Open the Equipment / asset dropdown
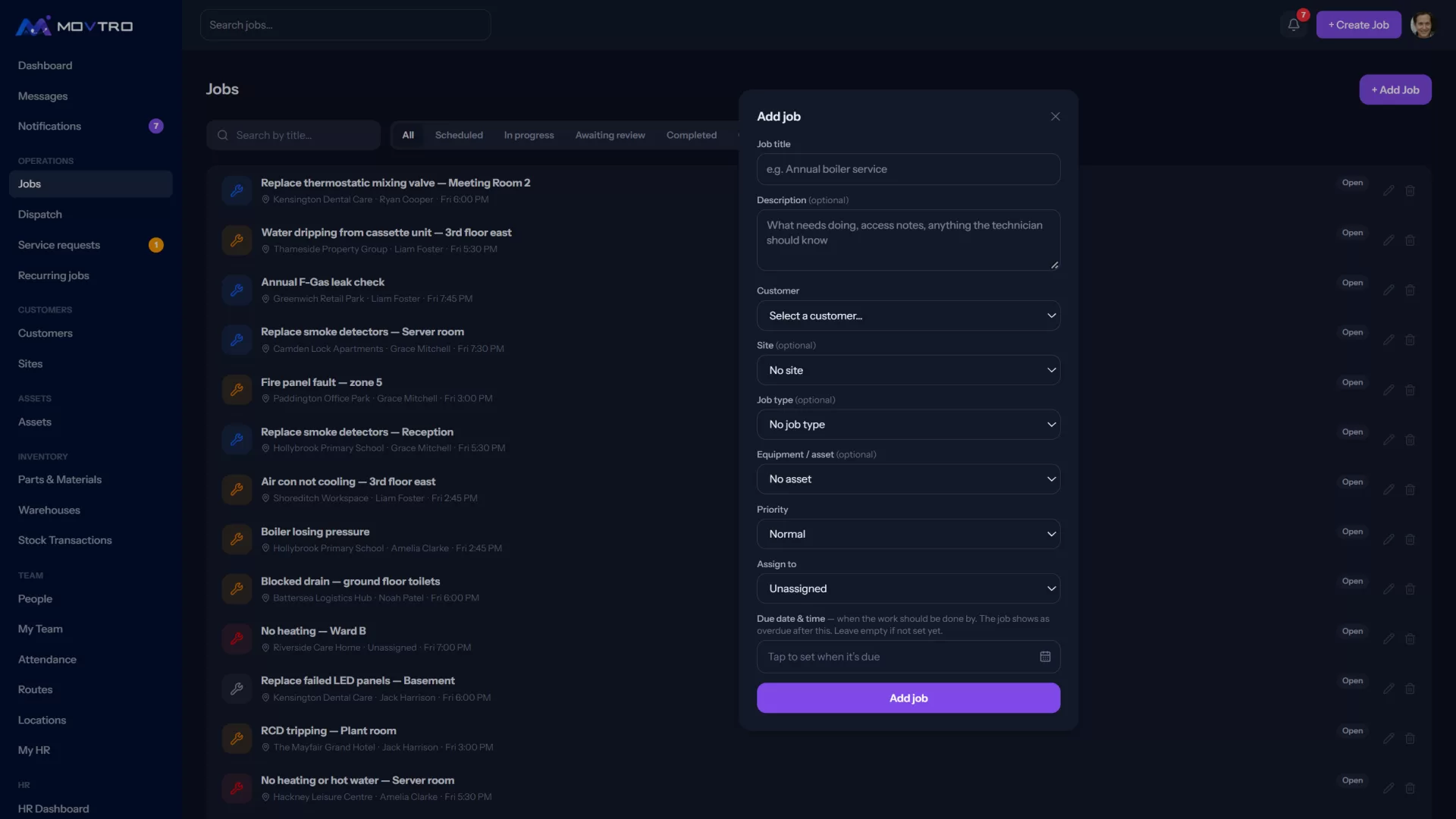 908,479
